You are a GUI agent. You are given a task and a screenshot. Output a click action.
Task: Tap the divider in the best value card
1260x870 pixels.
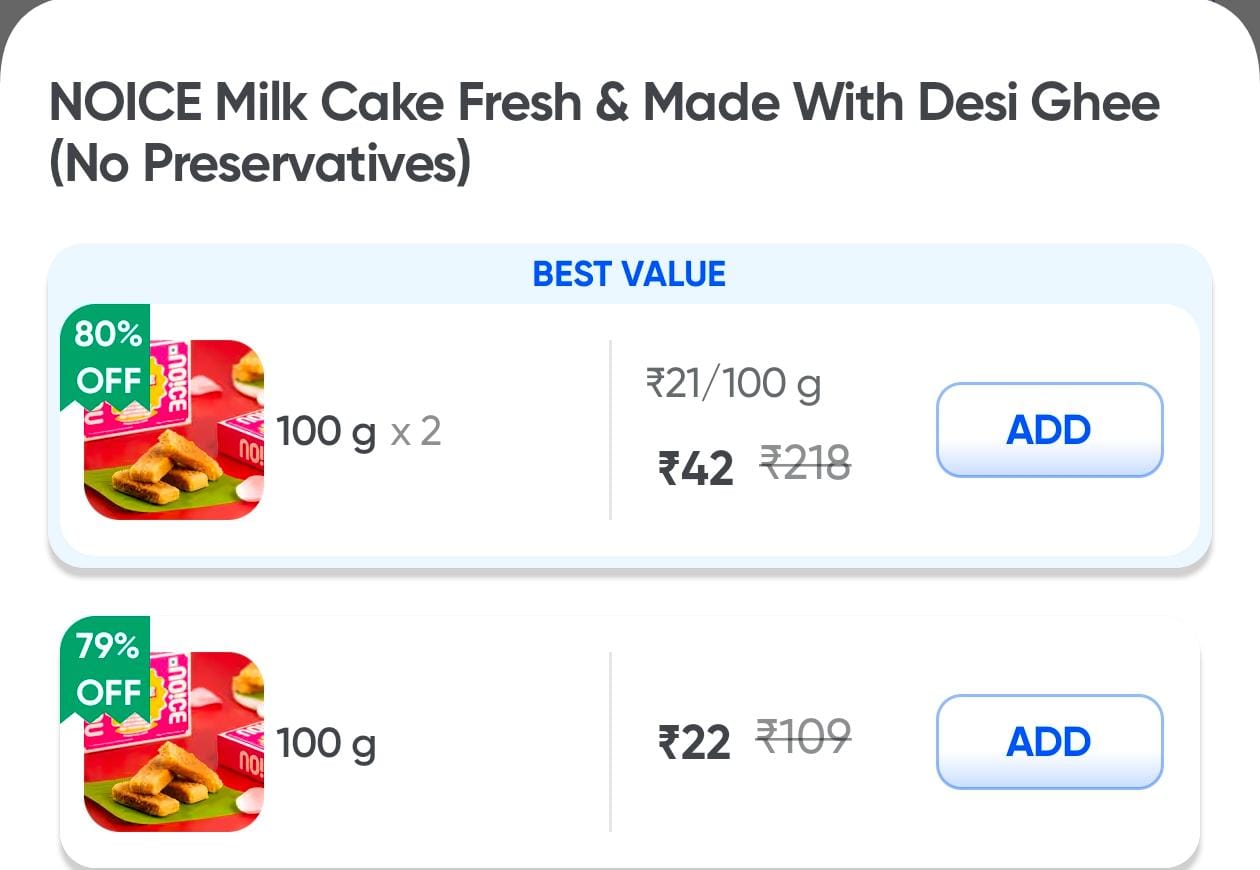click(x=610, y=430)
